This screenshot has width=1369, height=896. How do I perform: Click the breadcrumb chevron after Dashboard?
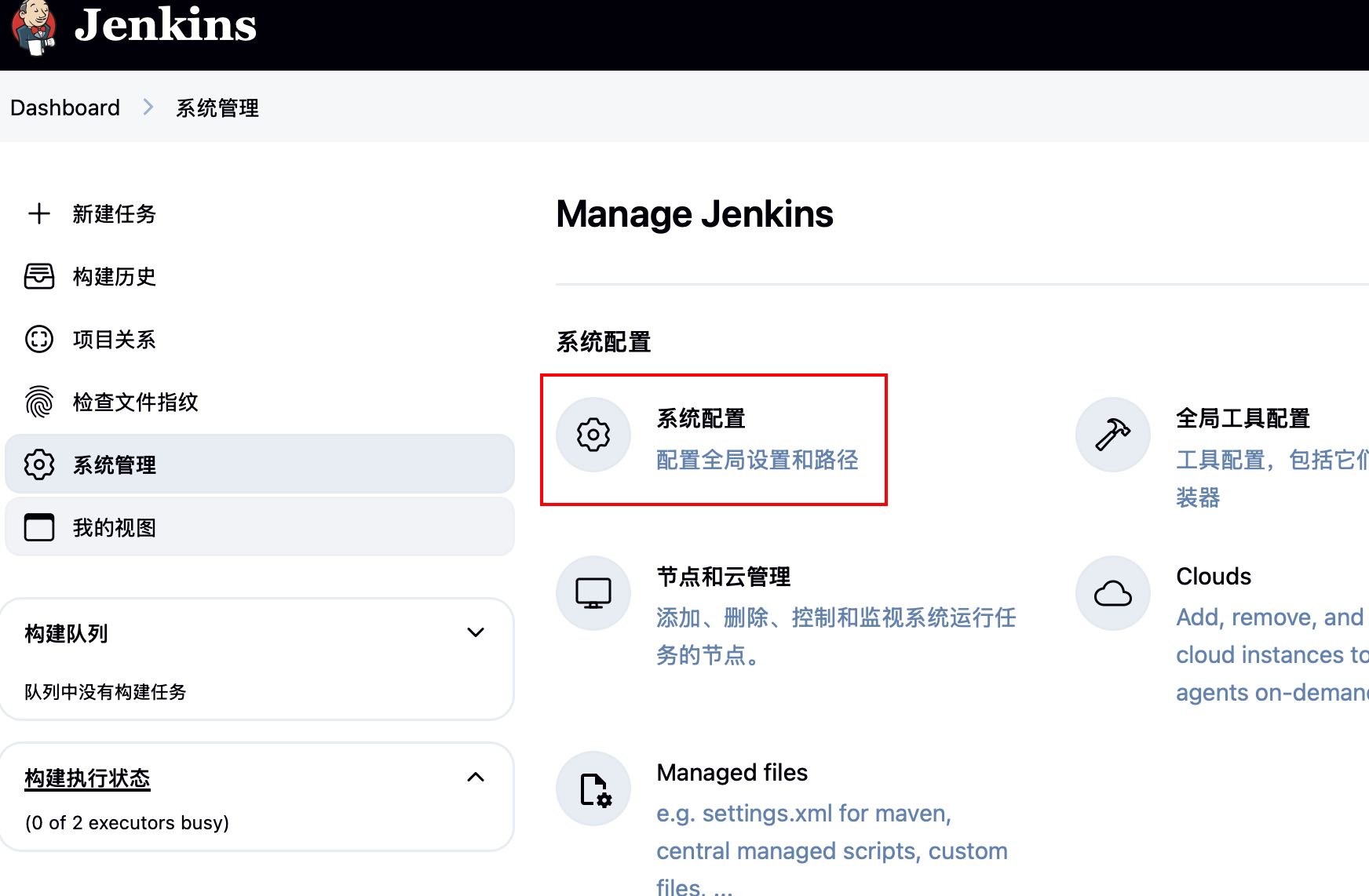pos(148,107)
